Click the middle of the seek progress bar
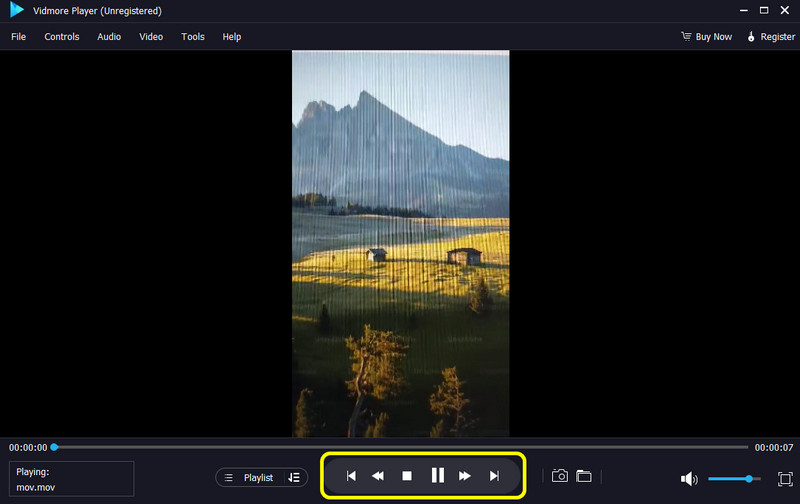This screenshot has width=800, height=504. coord(400,447)
